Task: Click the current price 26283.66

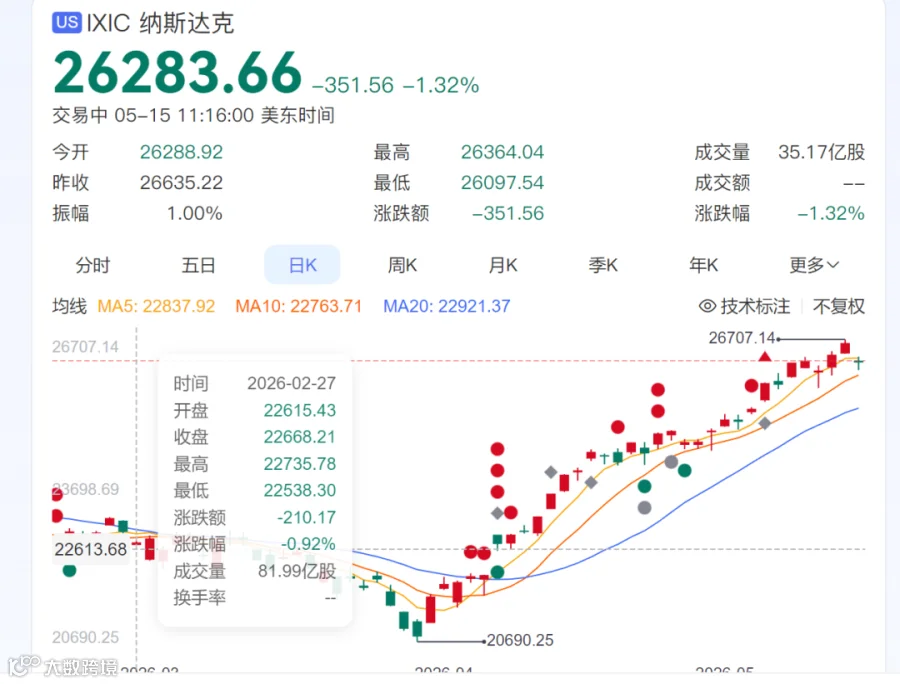Action: 177,73
